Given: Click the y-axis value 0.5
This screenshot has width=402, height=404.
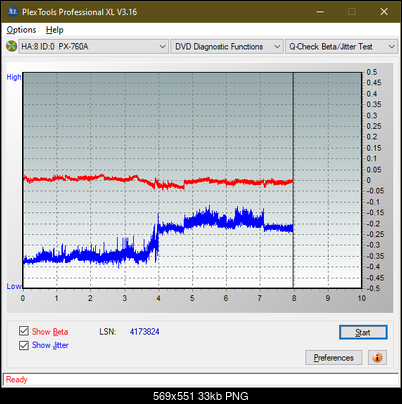Looking at the screenshot, I should click(372, 72).
